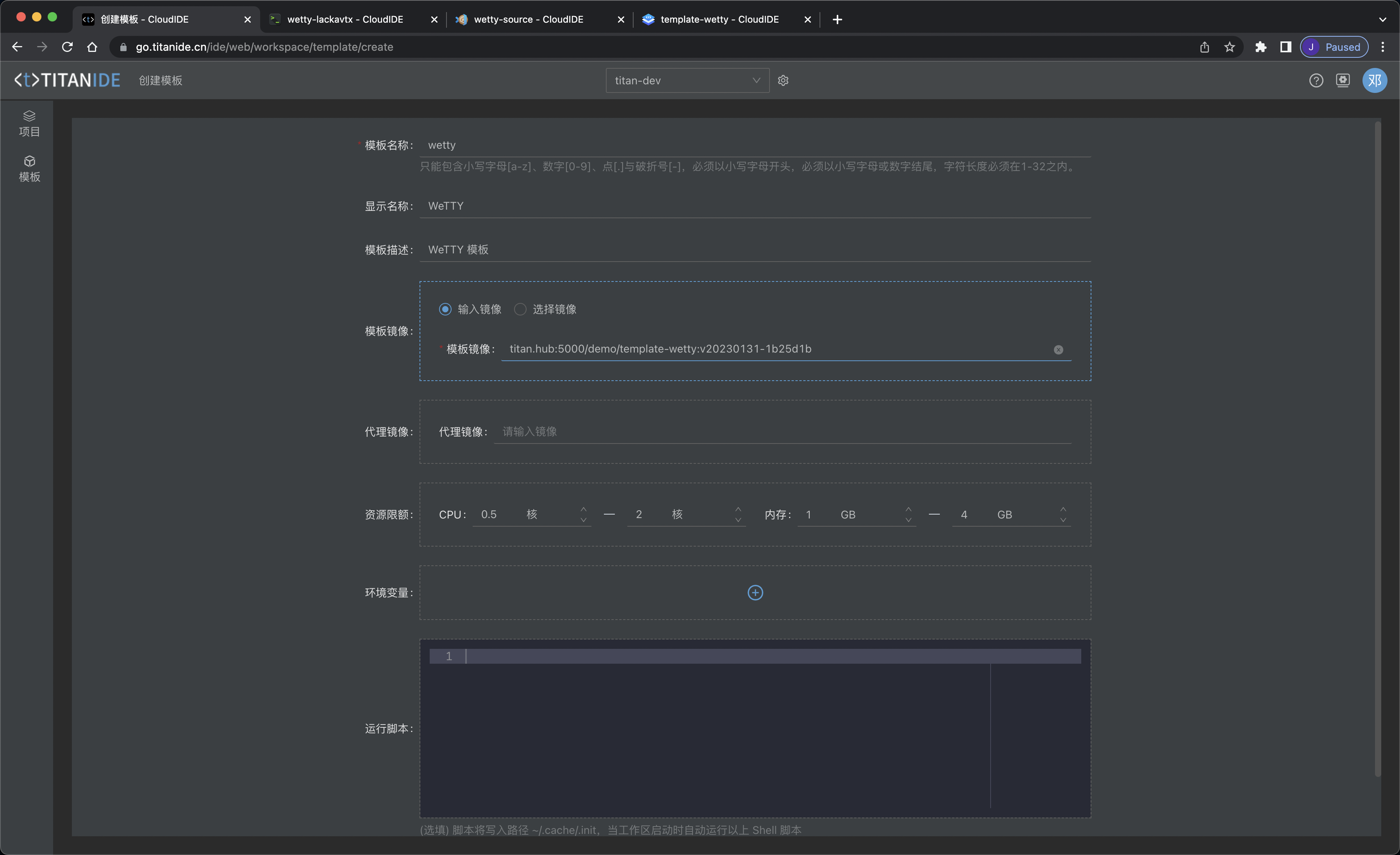Image resolution: width=1400 pixels, height=855 pixels.
Task: Click the TITANIDE logo
Action: [x=67, y=80]
